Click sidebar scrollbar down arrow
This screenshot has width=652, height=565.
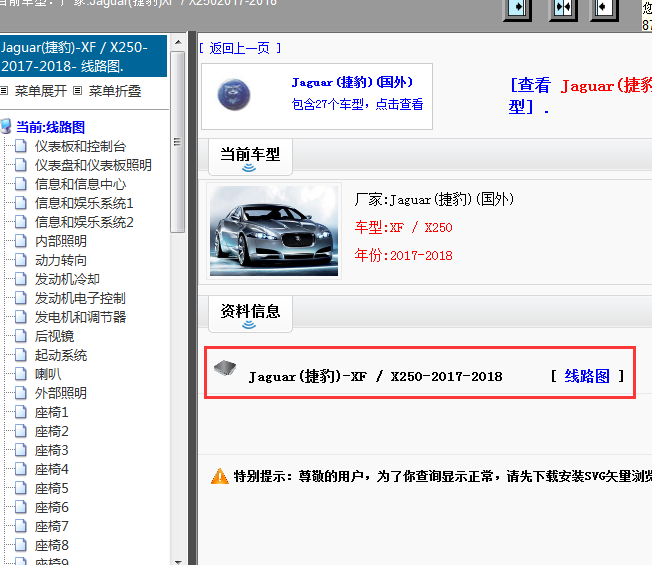point(178,561)
